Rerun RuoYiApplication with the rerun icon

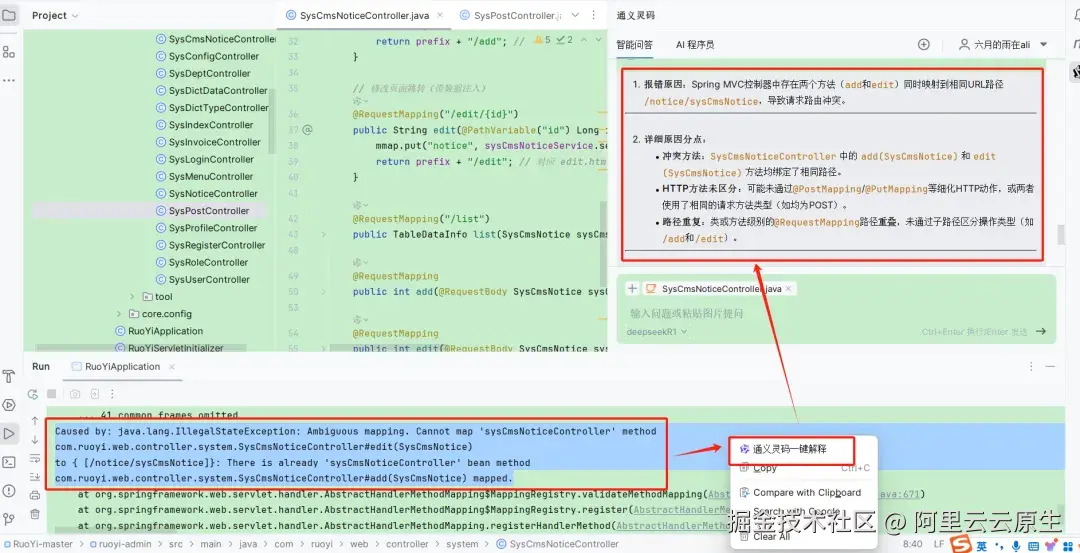pyautogui.click(x=32, y=394)
